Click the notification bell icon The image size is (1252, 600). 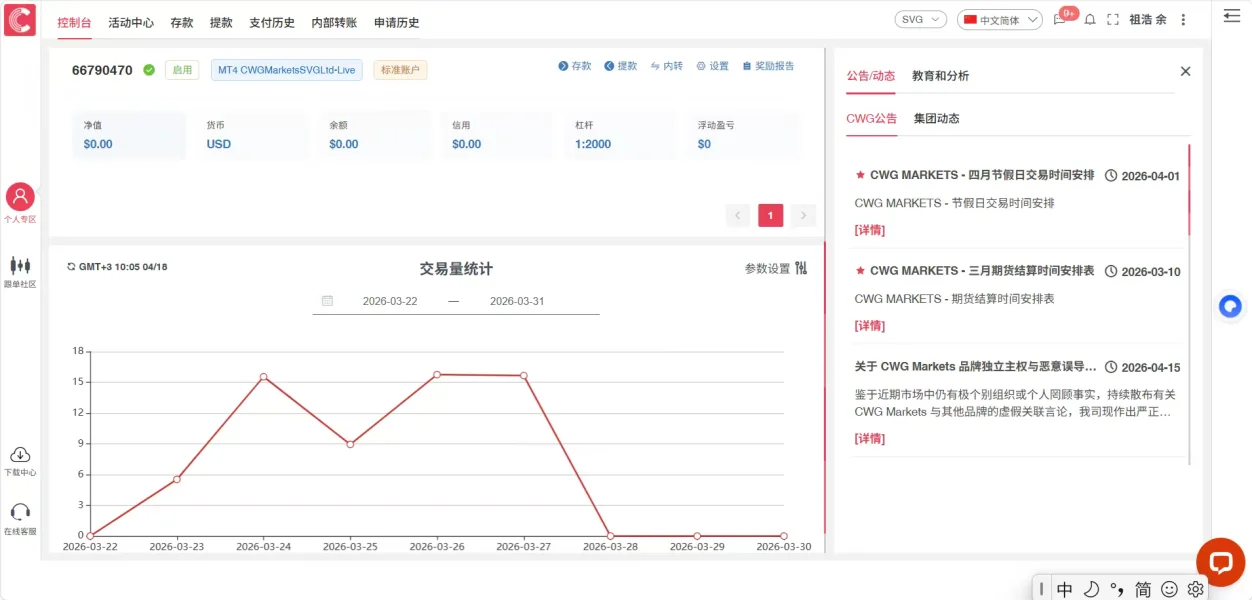click(x=1090, y=20)
